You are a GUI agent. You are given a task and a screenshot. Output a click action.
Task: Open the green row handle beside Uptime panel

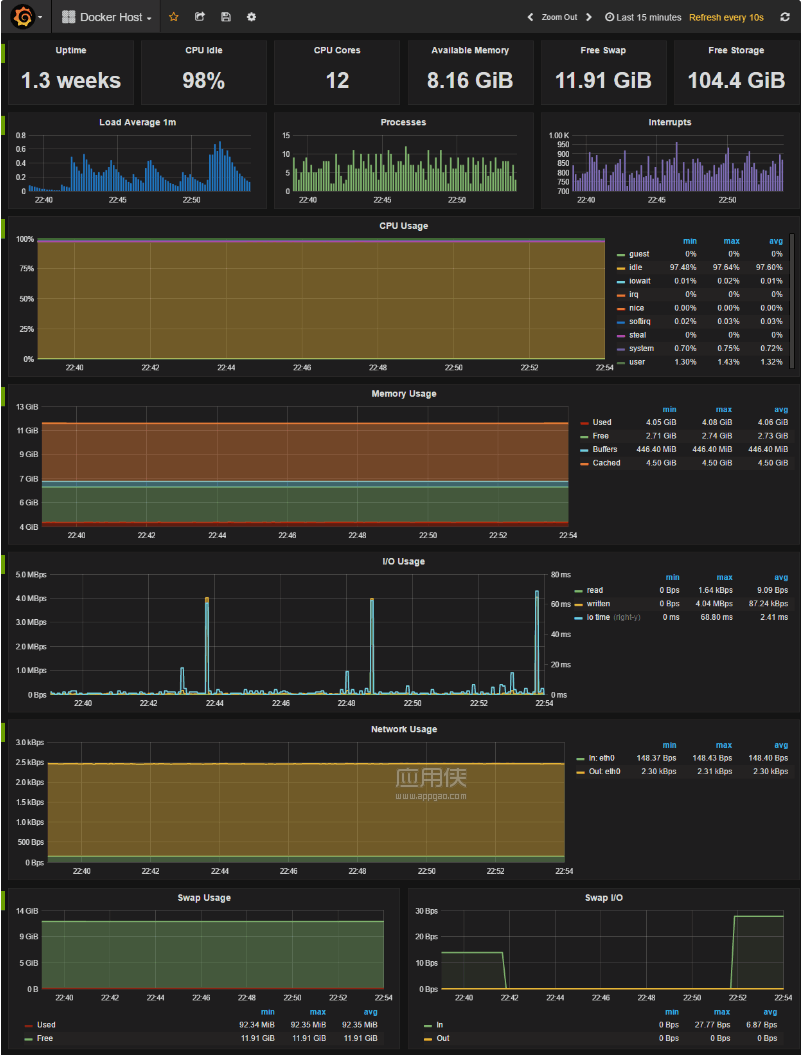pos(3,54)
